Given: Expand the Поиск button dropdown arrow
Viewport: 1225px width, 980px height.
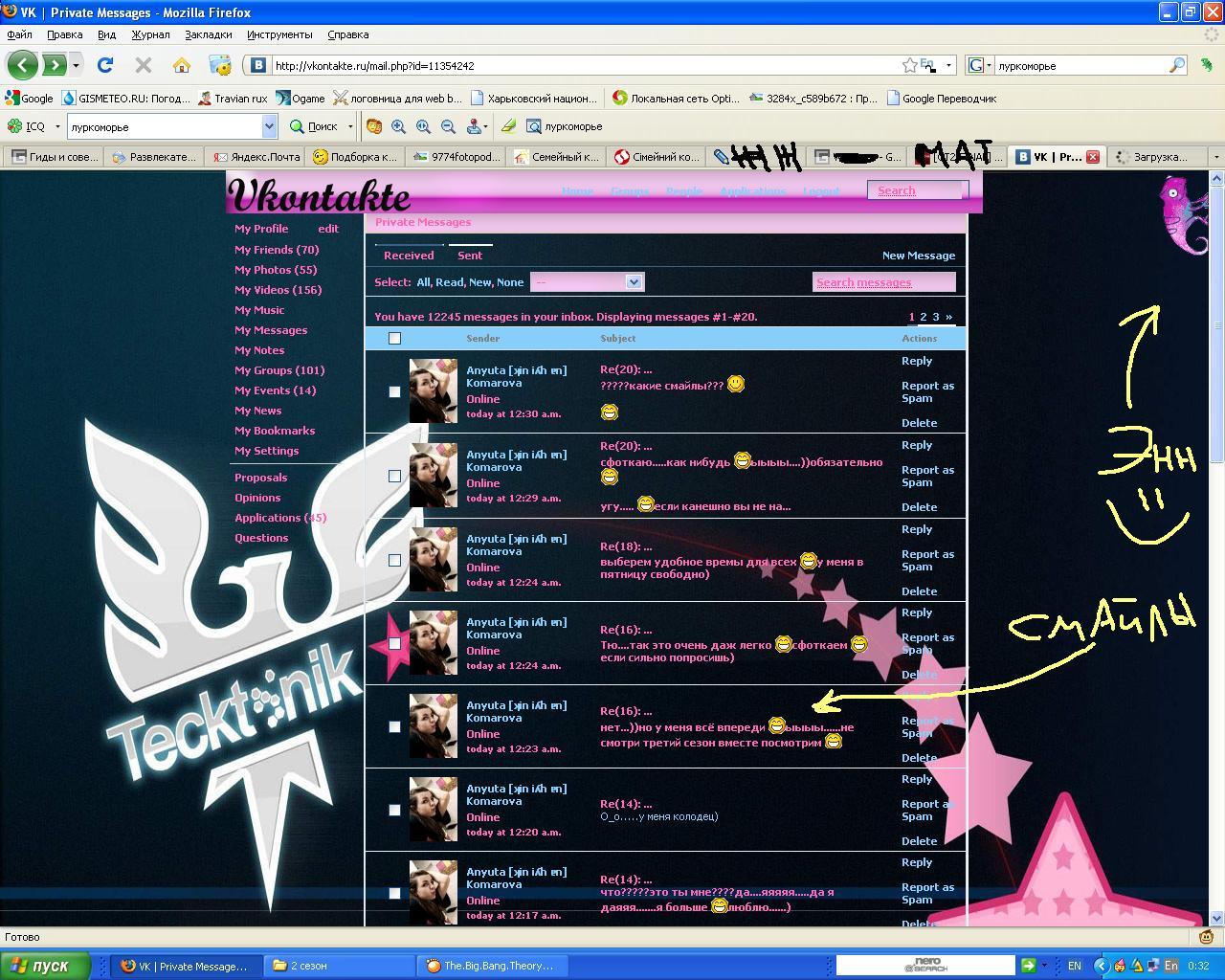Looking at the screenshot, I should click(350, 126).
